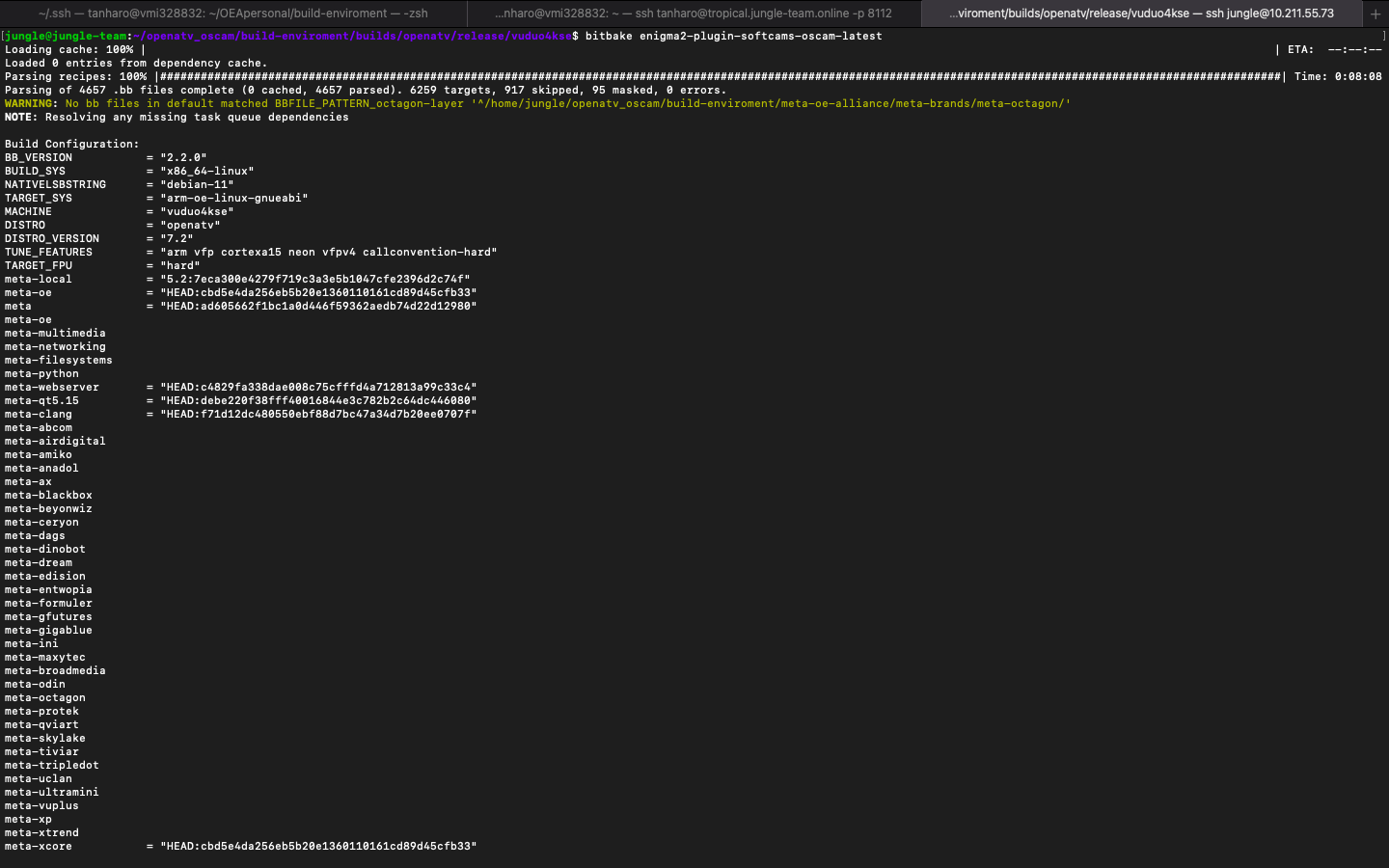
Task: Select the jungle@10.211.55.73 ssh tab
Action: tap(1141, 14)
